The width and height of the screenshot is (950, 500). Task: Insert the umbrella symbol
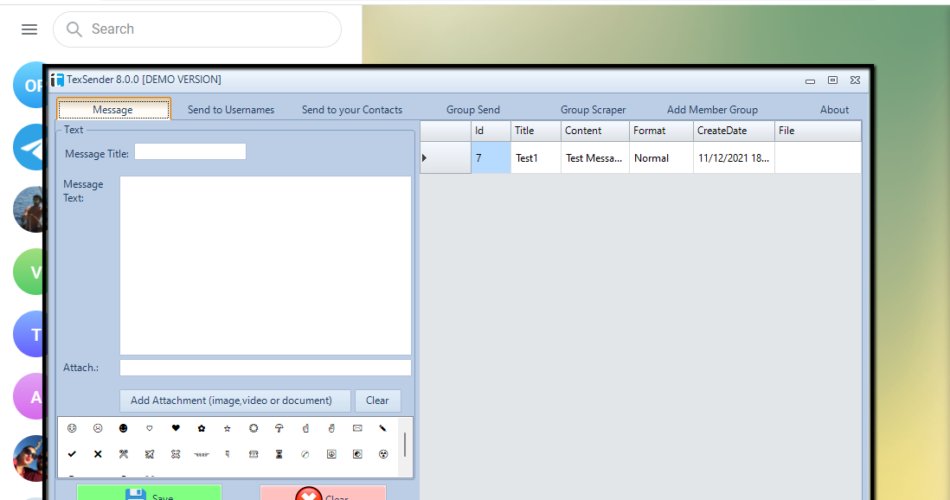point(279,428)
